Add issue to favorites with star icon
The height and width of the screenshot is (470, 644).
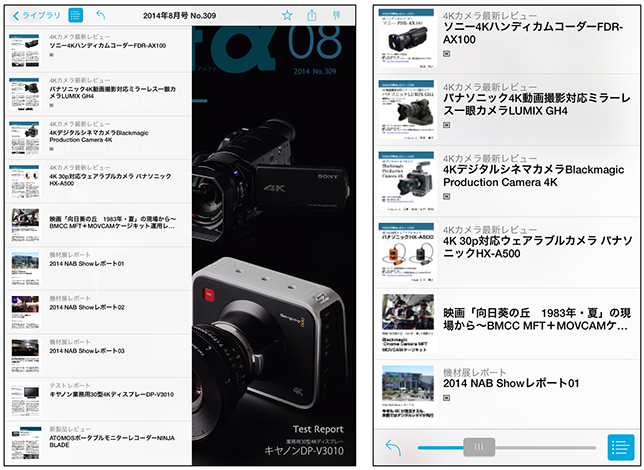coord(287,16)
